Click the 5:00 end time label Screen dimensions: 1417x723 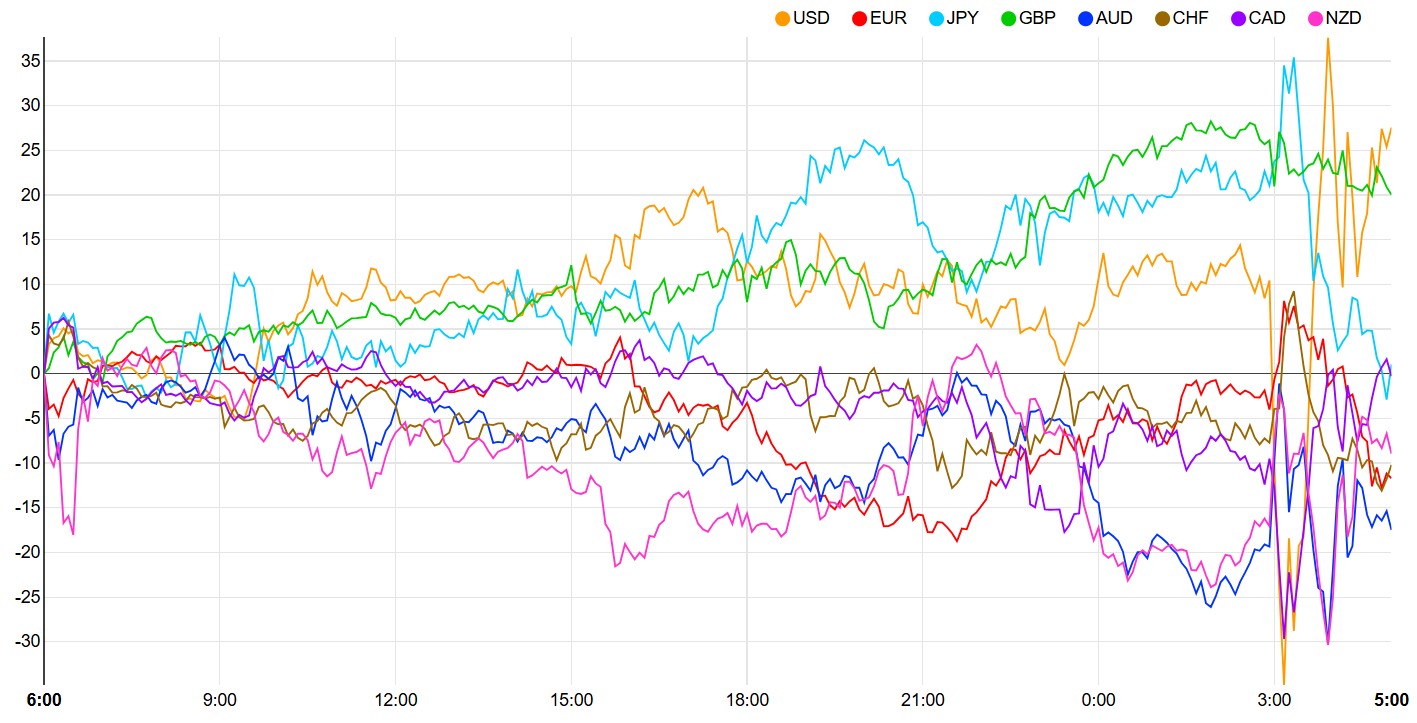pyautogui.click(x=1390, y=700)
